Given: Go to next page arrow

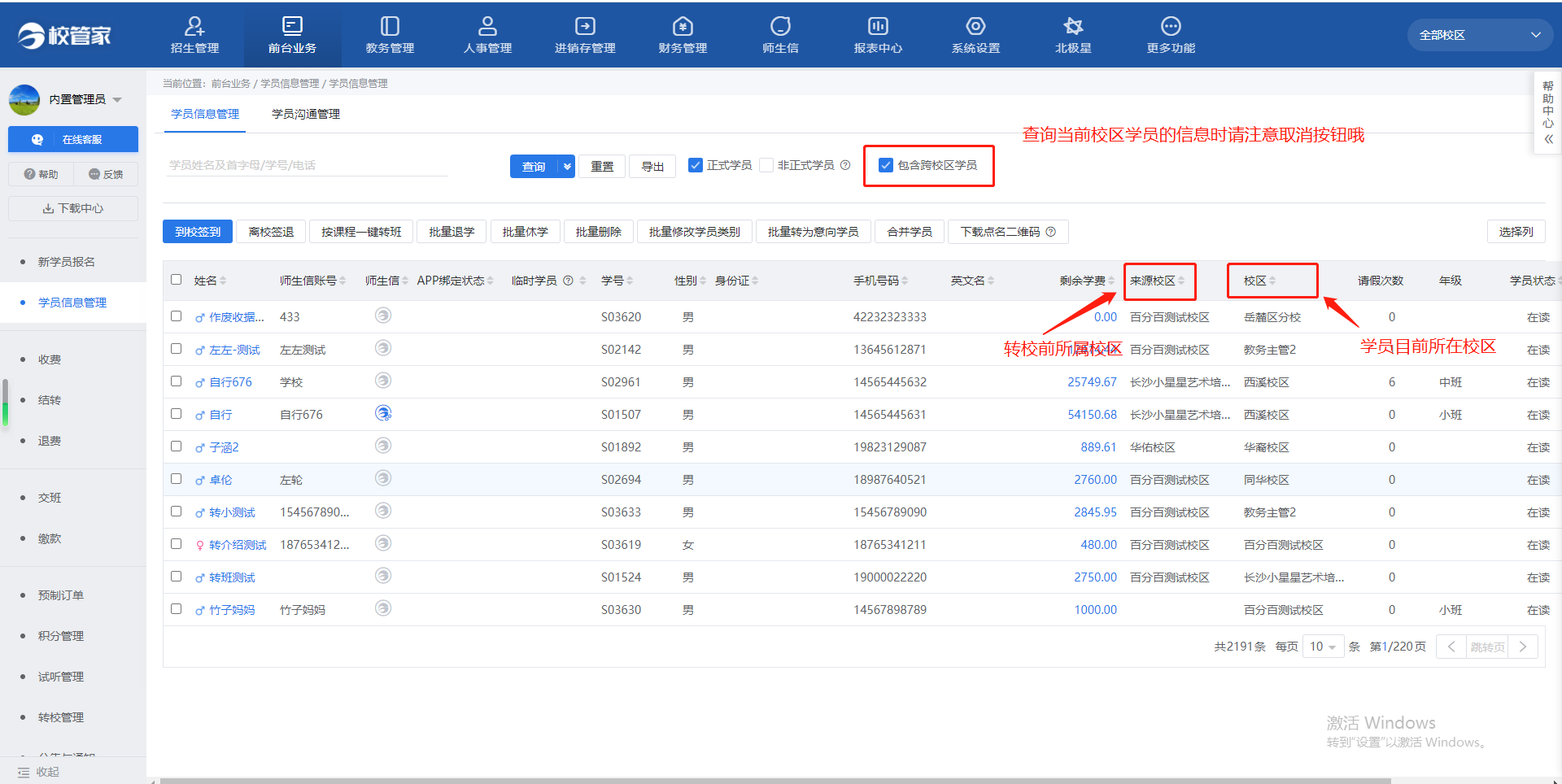Looking at the screenshot, I should point(1523,647).
